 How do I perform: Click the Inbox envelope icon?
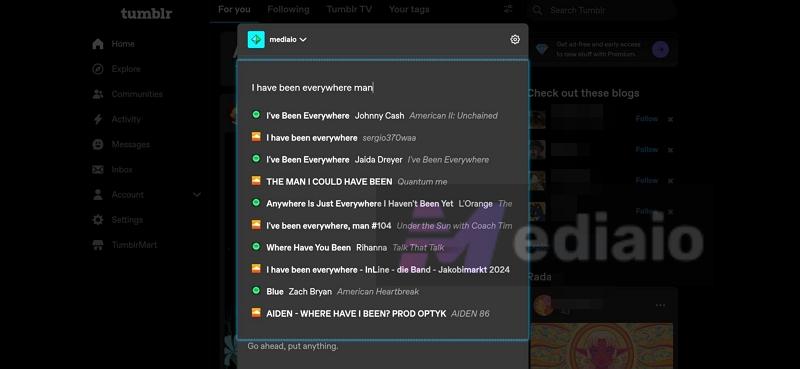98,169
